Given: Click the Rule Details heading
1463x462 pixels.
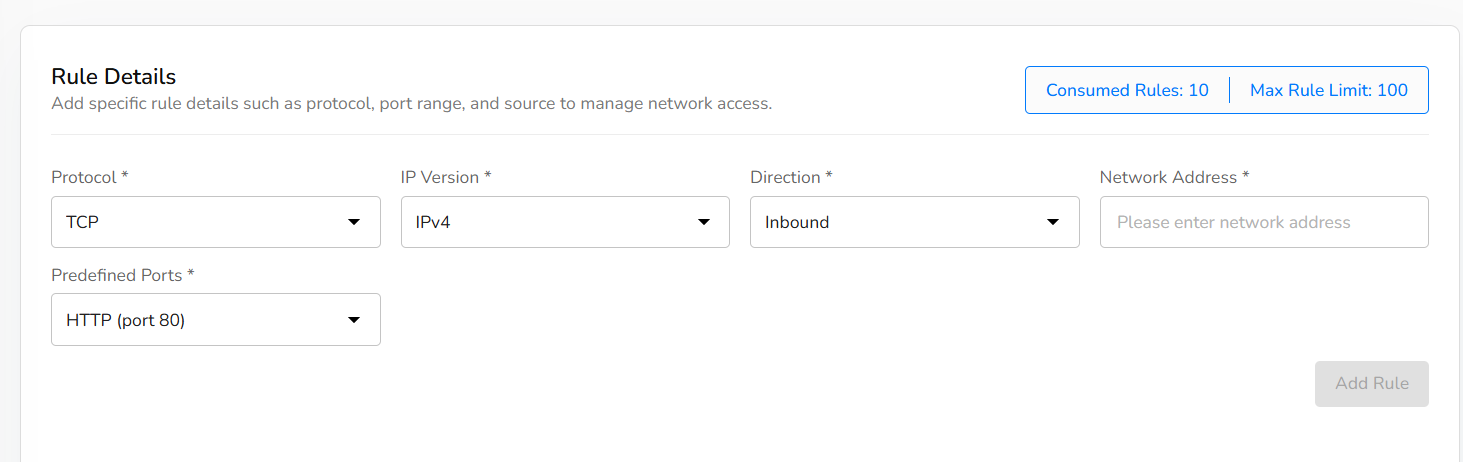Looking at the screenshot, I should pos(113,77).
